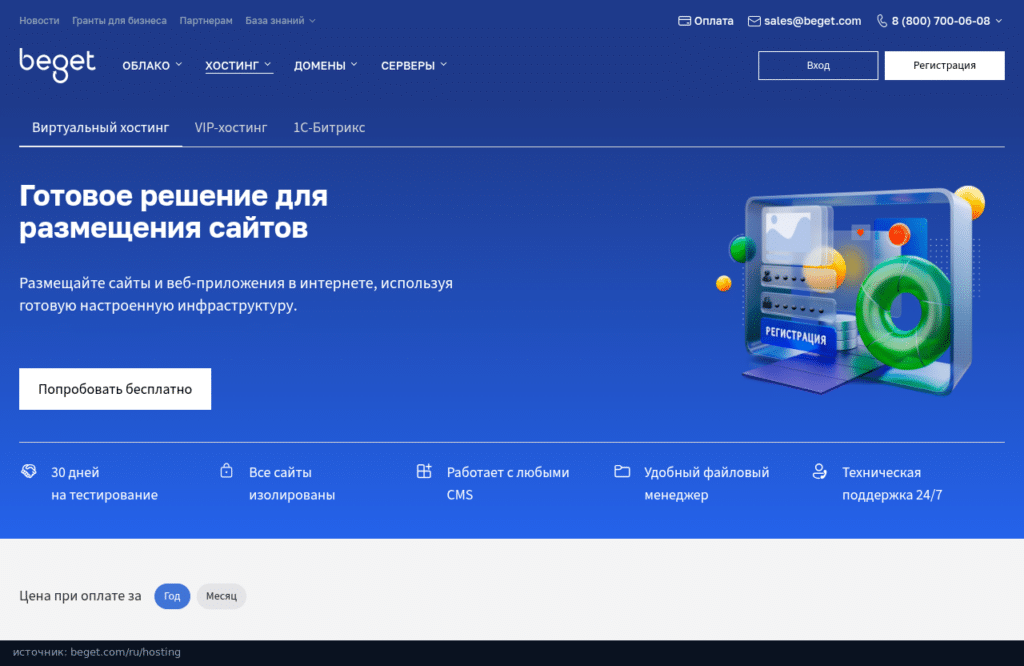This screenshot has height=666, width=1024.
Task: Click the CMS grid icon
Action: coord(424,471)
